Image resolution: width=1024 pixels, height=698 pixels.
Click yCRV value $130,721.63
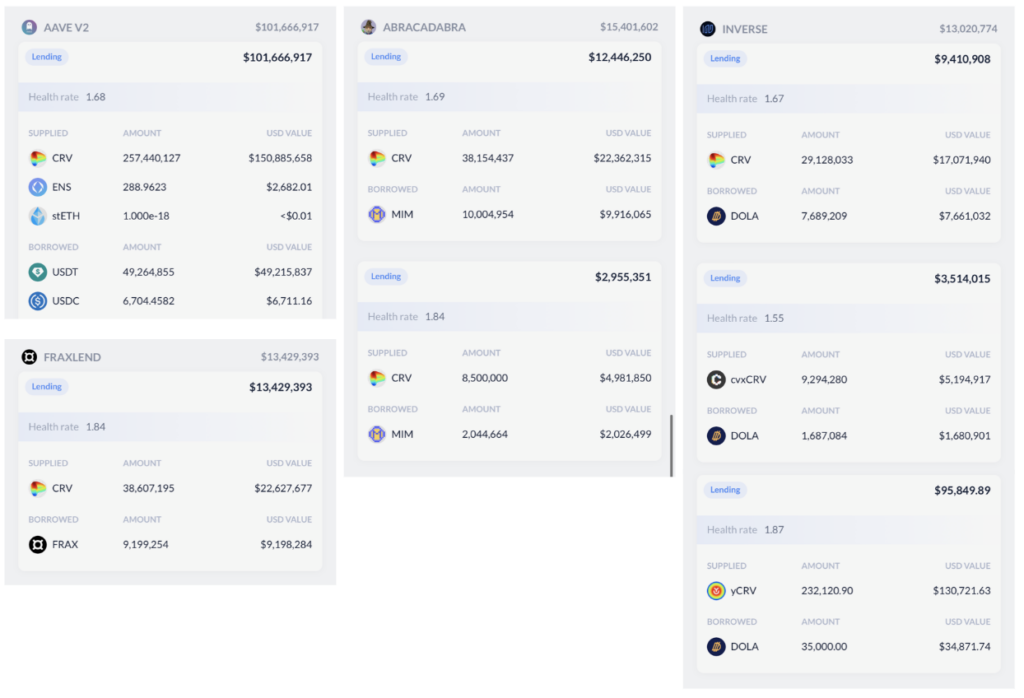[x=962, y=591]
